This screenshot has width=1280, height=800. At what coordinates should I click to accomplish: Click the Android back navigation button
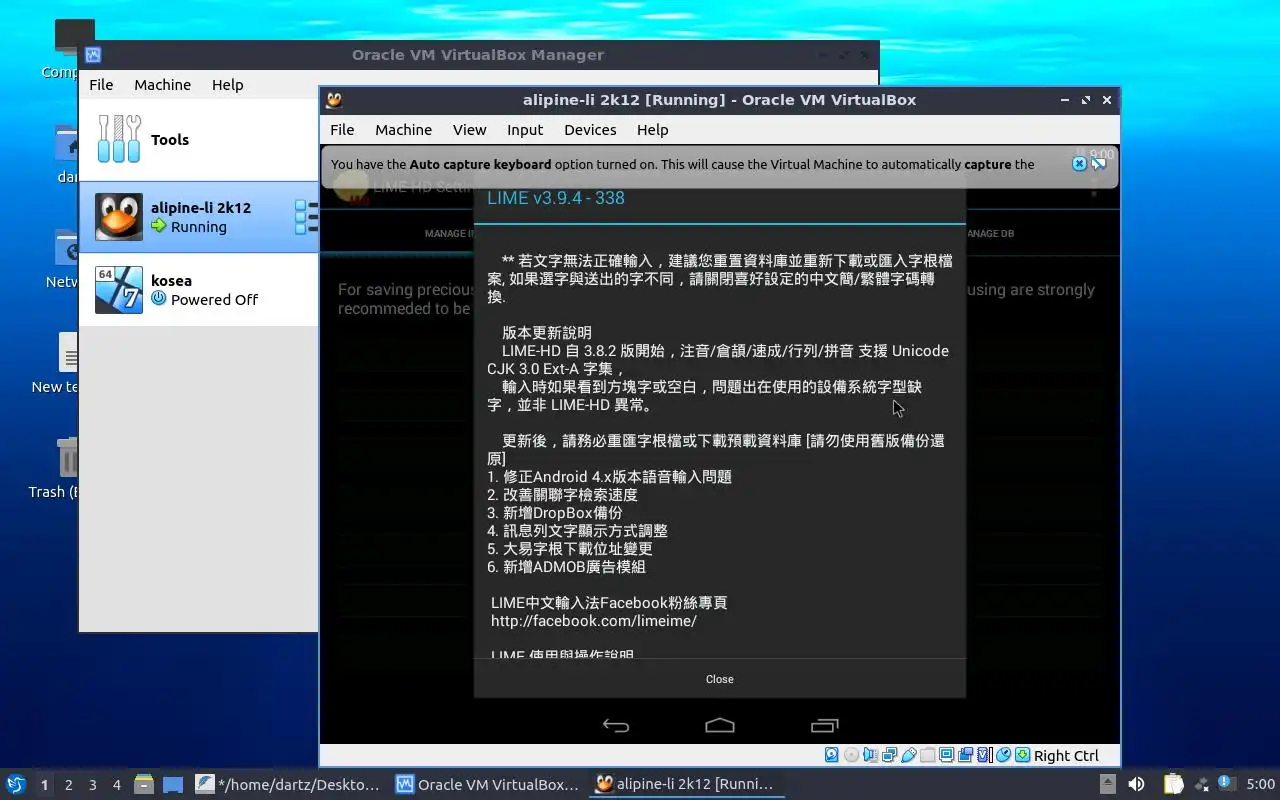pyautogui.click(x=616, y=726)
